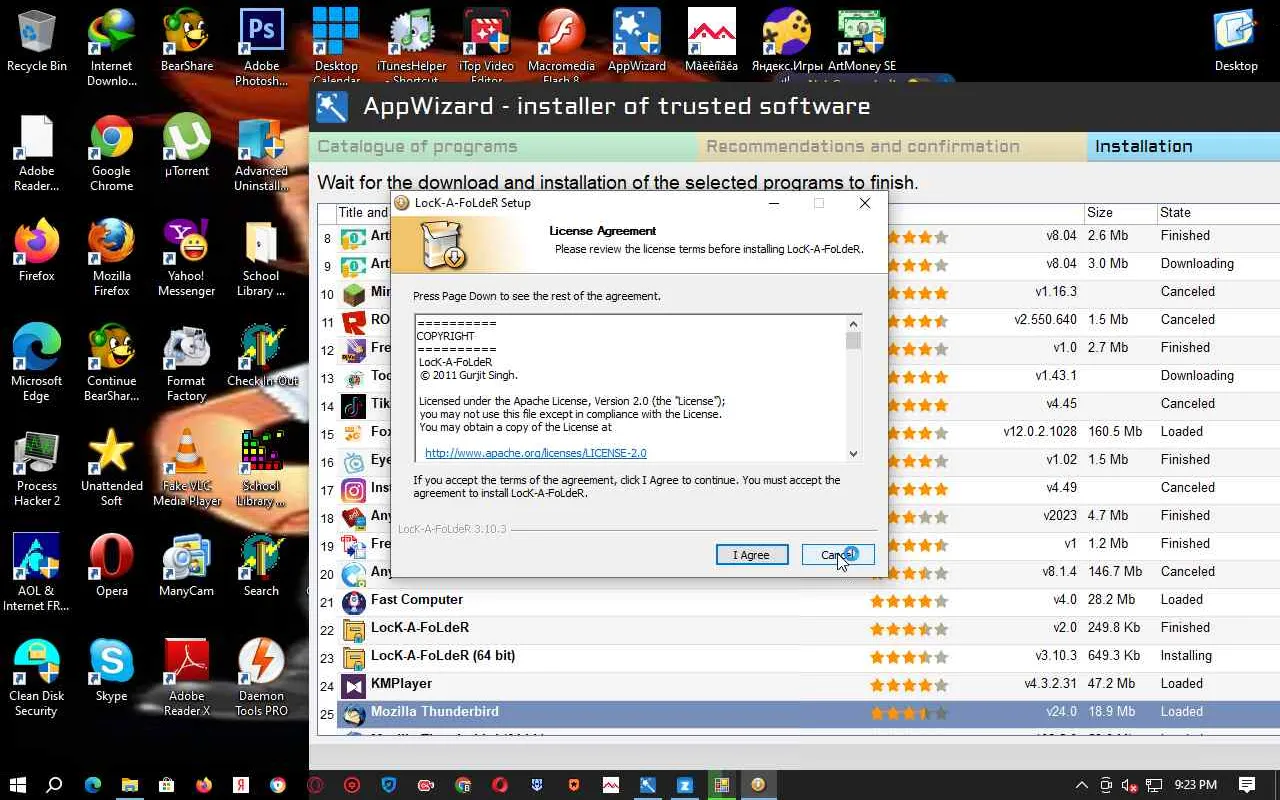Switch to the Catalogue of programs tab
This screenshot has width=1280, height=800.
point(503,147)
